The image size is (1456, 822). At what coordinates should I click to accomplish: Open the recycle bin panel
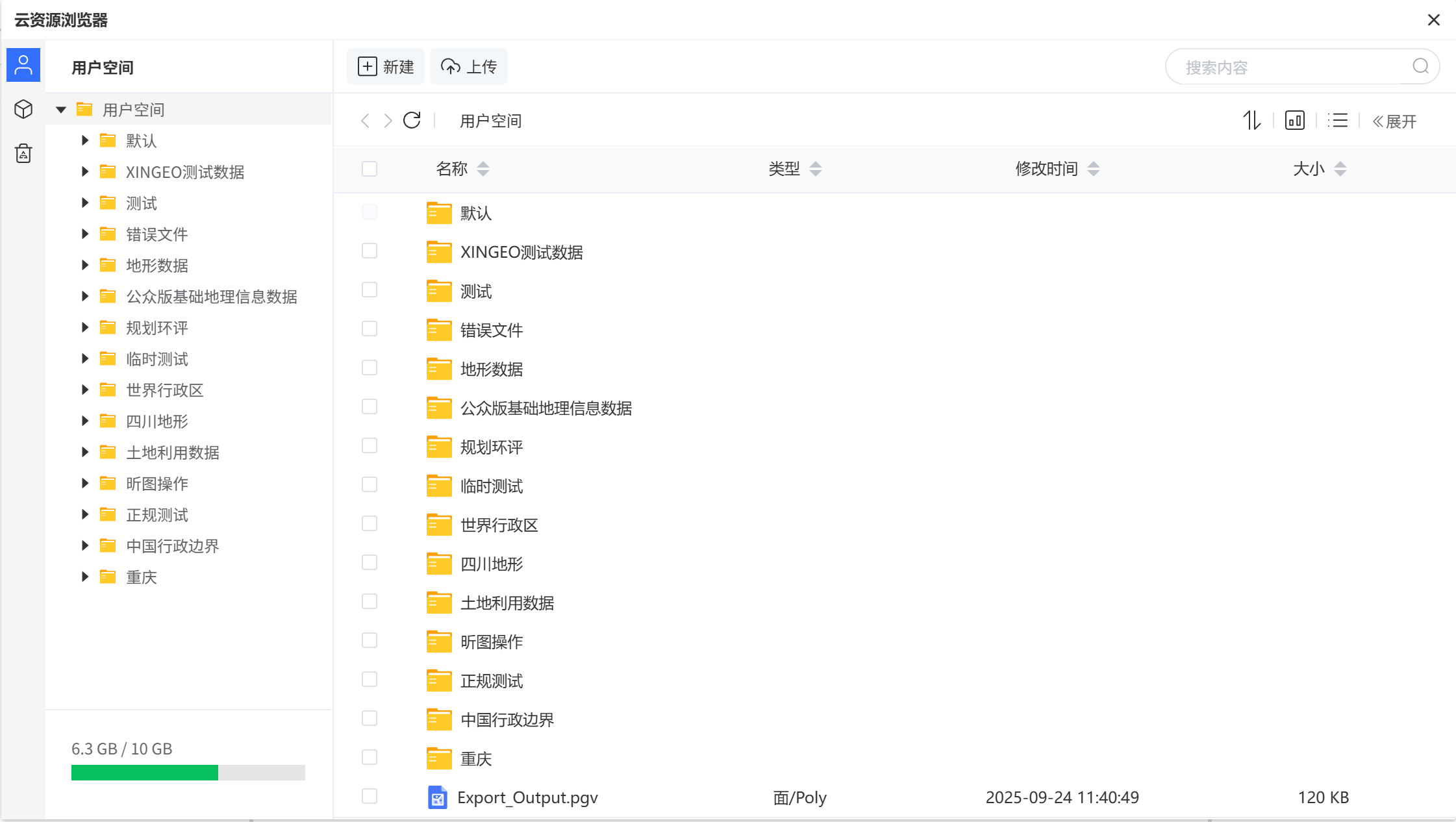pyautogui.click(x=23, y=153)
